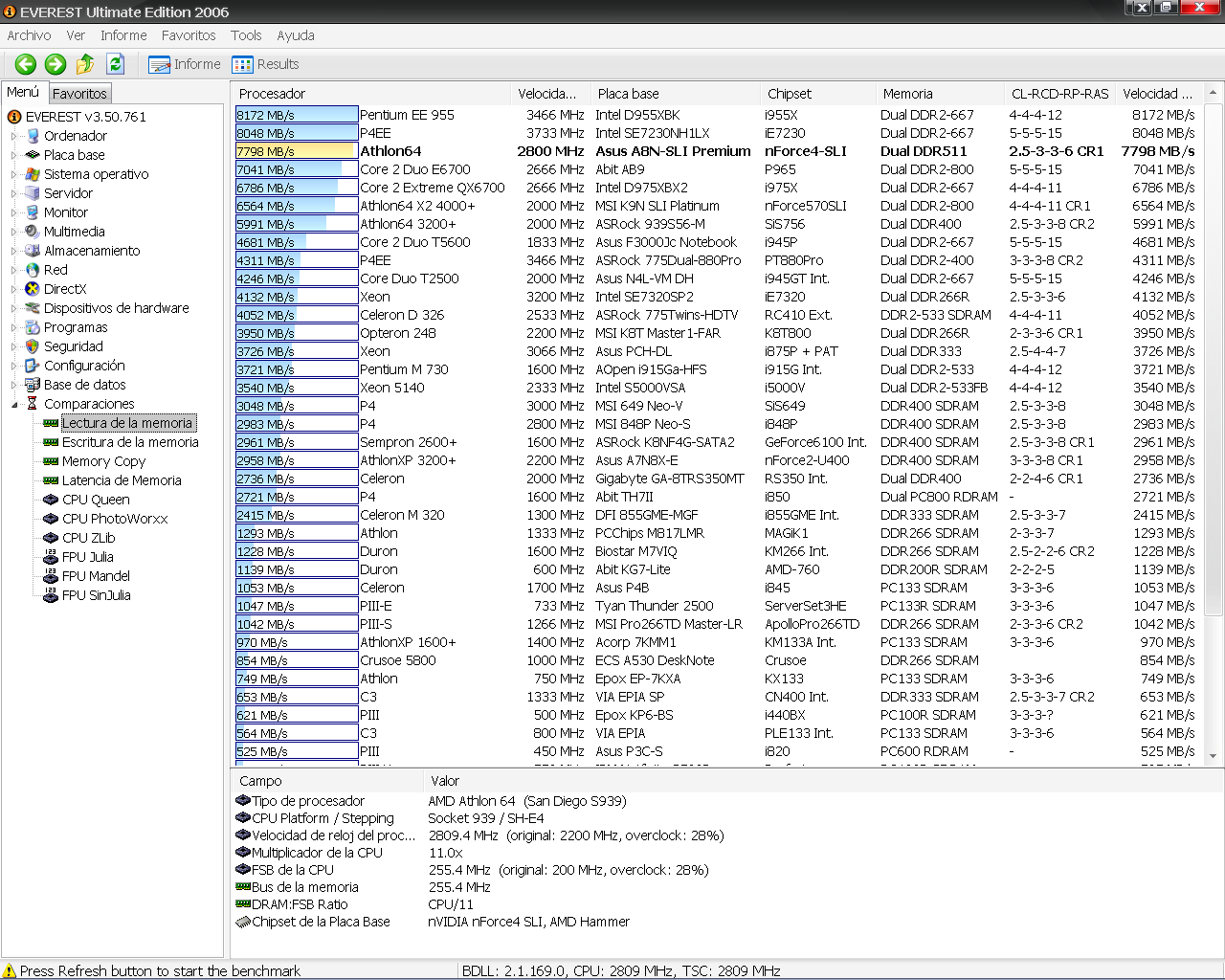
Task: Open the Tools menu
Action: tap(246, 35)
